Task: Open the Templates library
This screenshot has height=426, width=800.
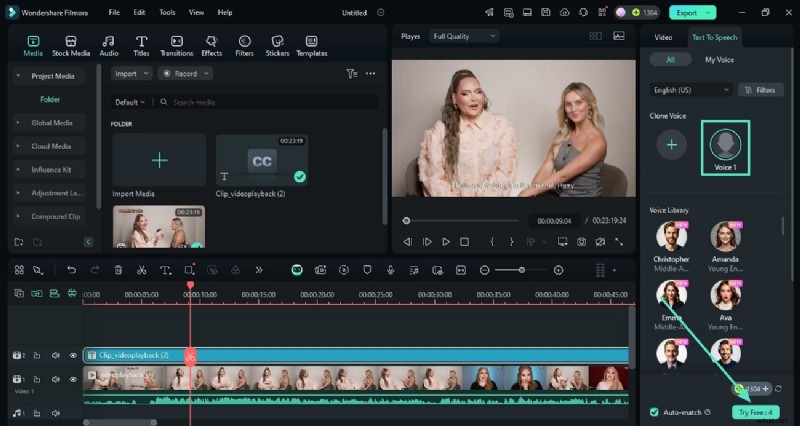Action: pos(312,46)
